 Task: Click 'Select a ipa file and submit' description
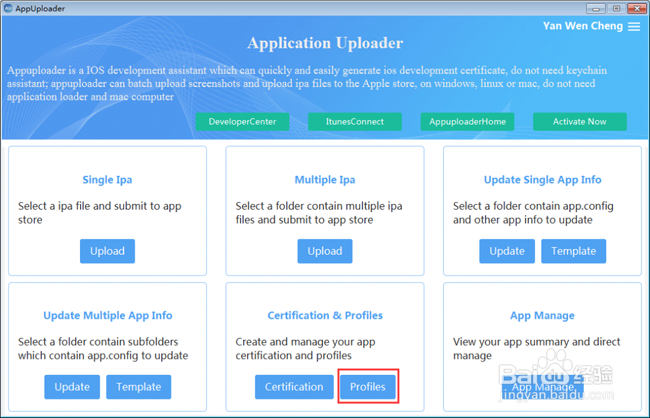(x=99, y=213)
